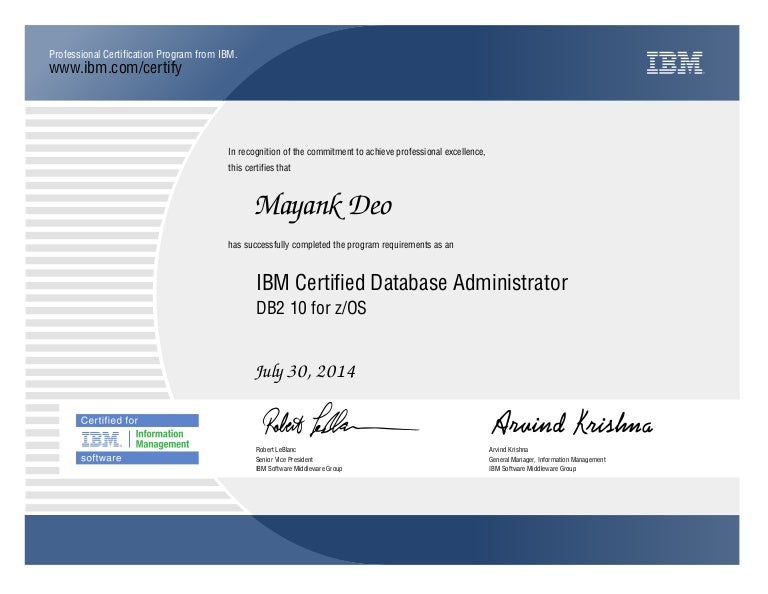Click the date 'July 30, 2014'
768x594 pixels.
[x=305, y=372]
